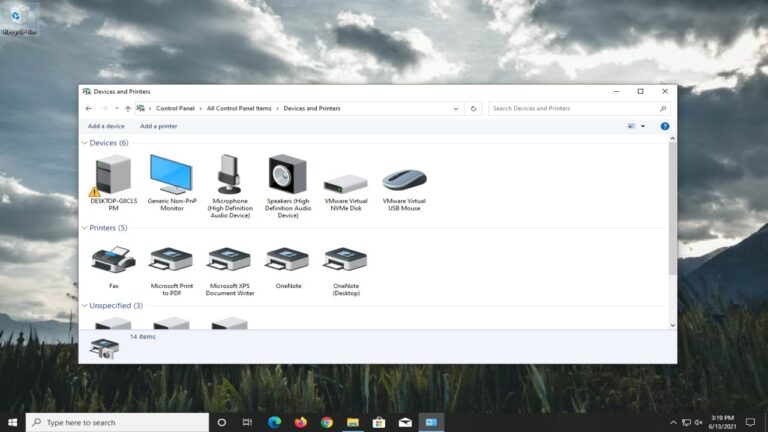Select the Generic Non-PnP Monitor icon
768x432 pixels.
click(171, 176)
